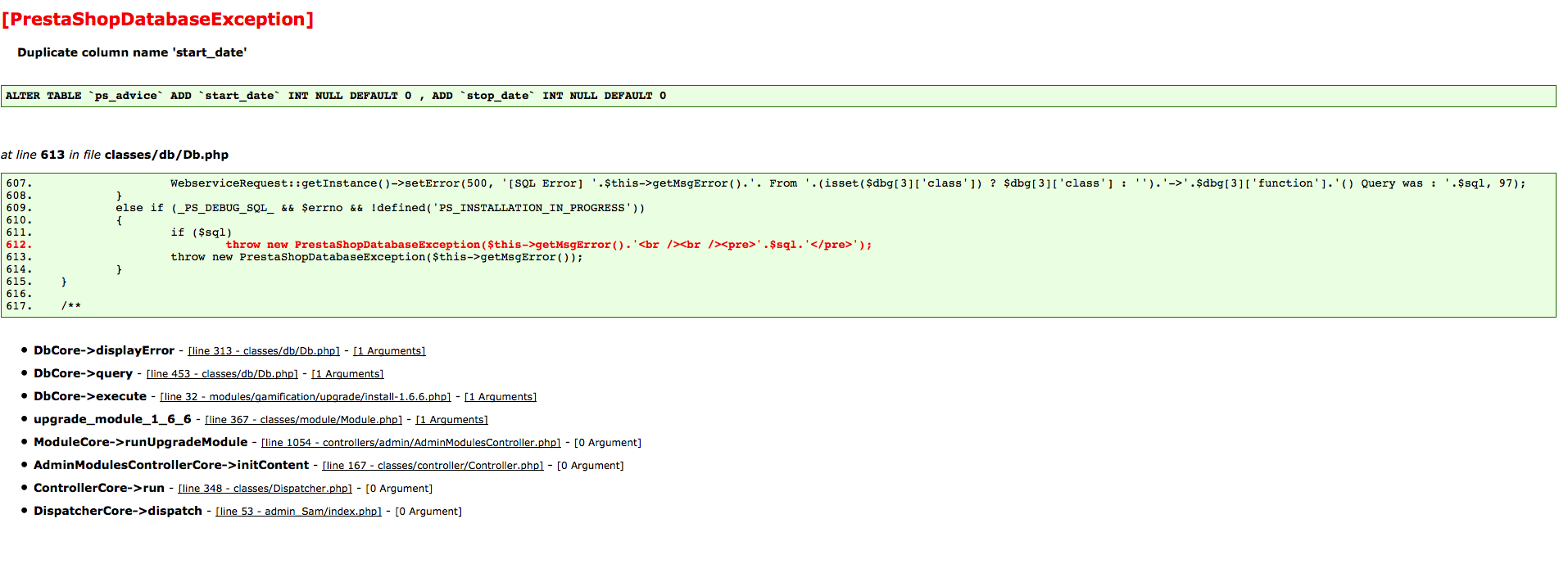Open line 53 admin_Sam/index.php link
The image size is (1568, 573).
(x=298, y=512)
